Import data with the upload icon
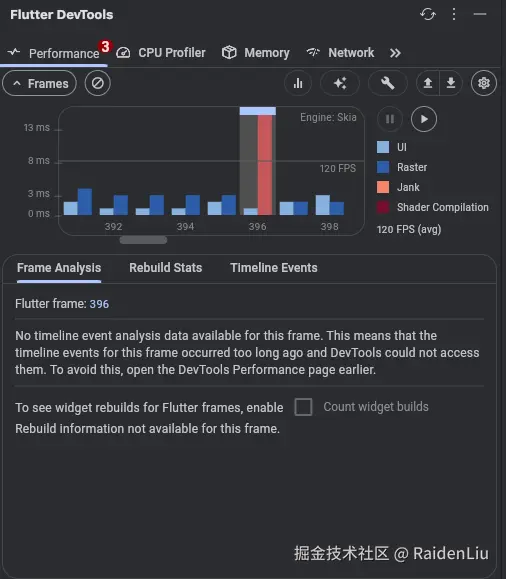 click(428, 83)
